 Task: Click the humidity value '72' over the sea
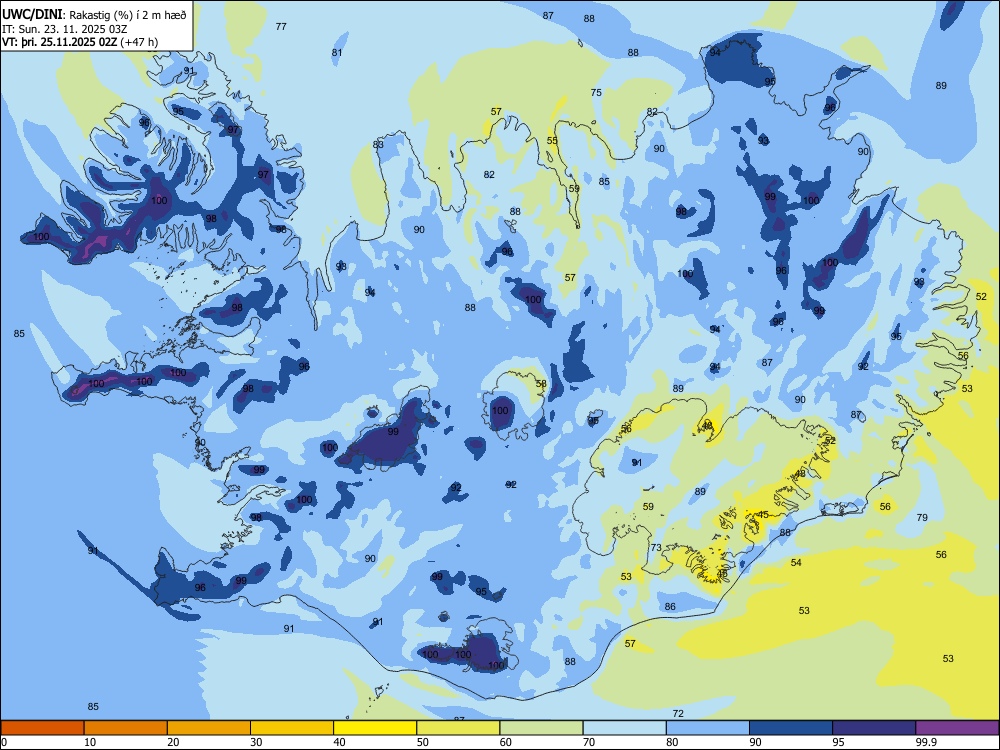[679, 714]
